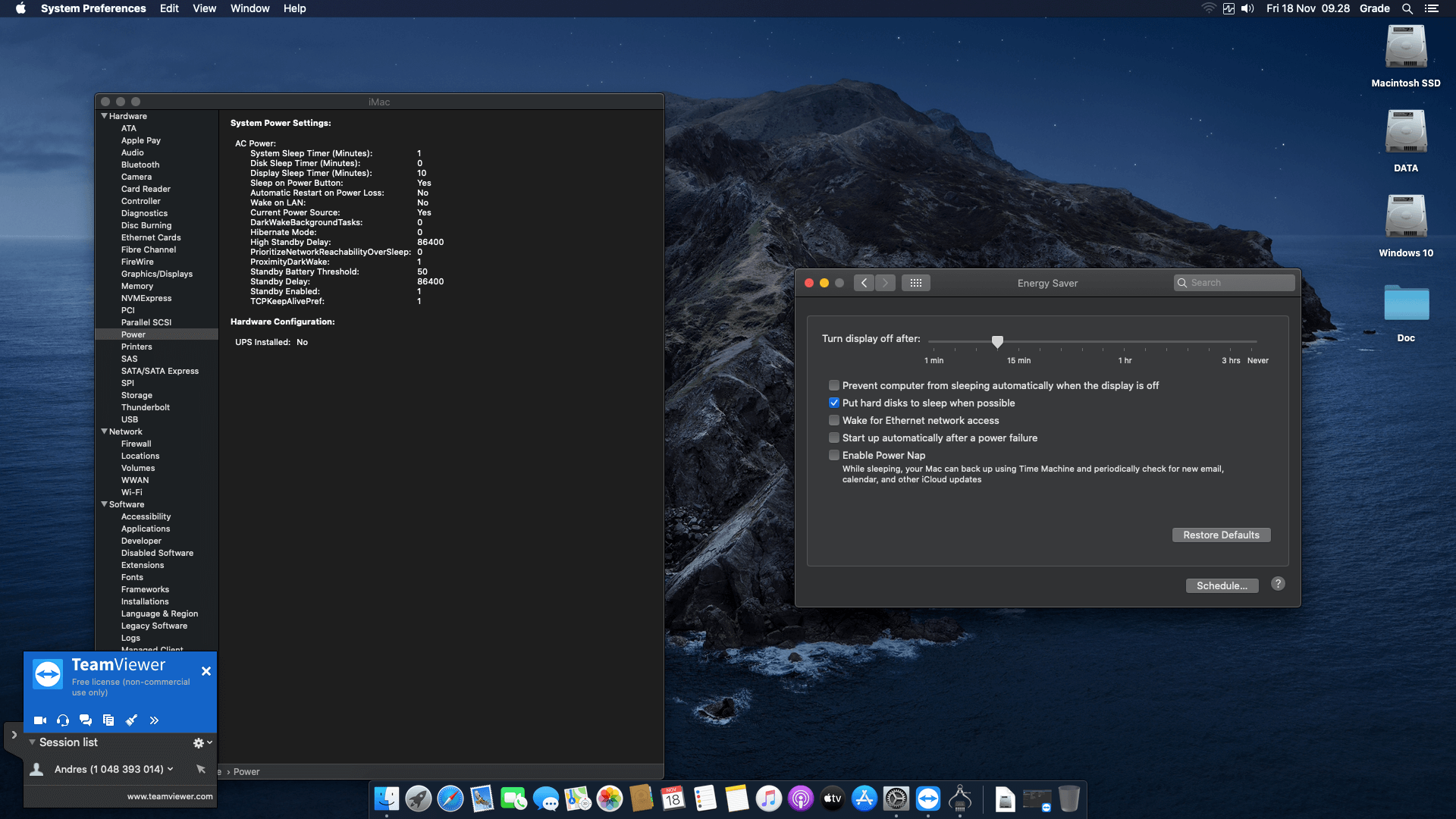Viewport: 1456px width, 819px height.
Task: Open the Window menu
Action: click(249, 8)
